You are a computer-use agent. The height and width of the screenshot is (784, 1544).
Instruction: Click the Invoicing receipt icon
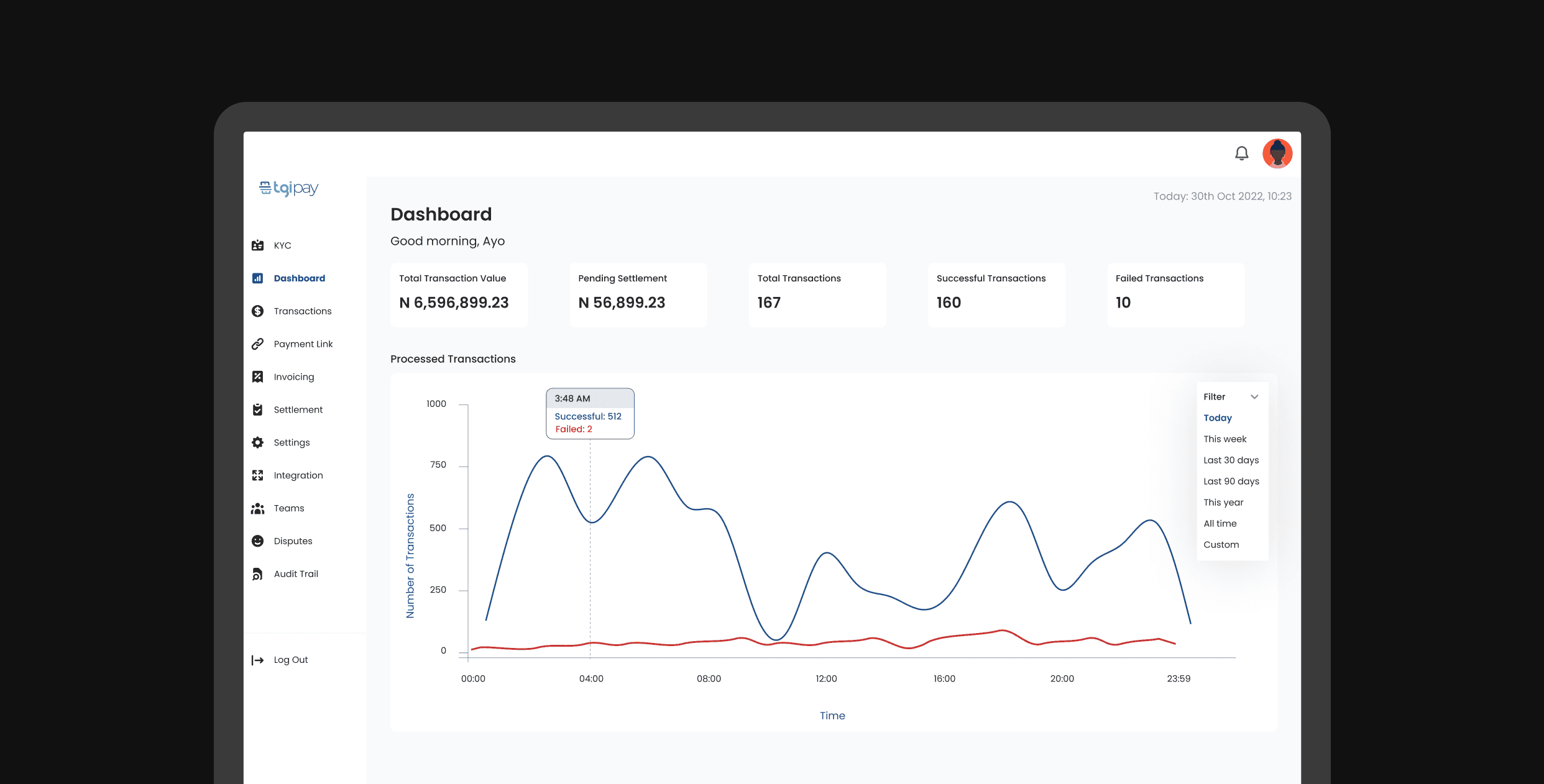[257, 377]
